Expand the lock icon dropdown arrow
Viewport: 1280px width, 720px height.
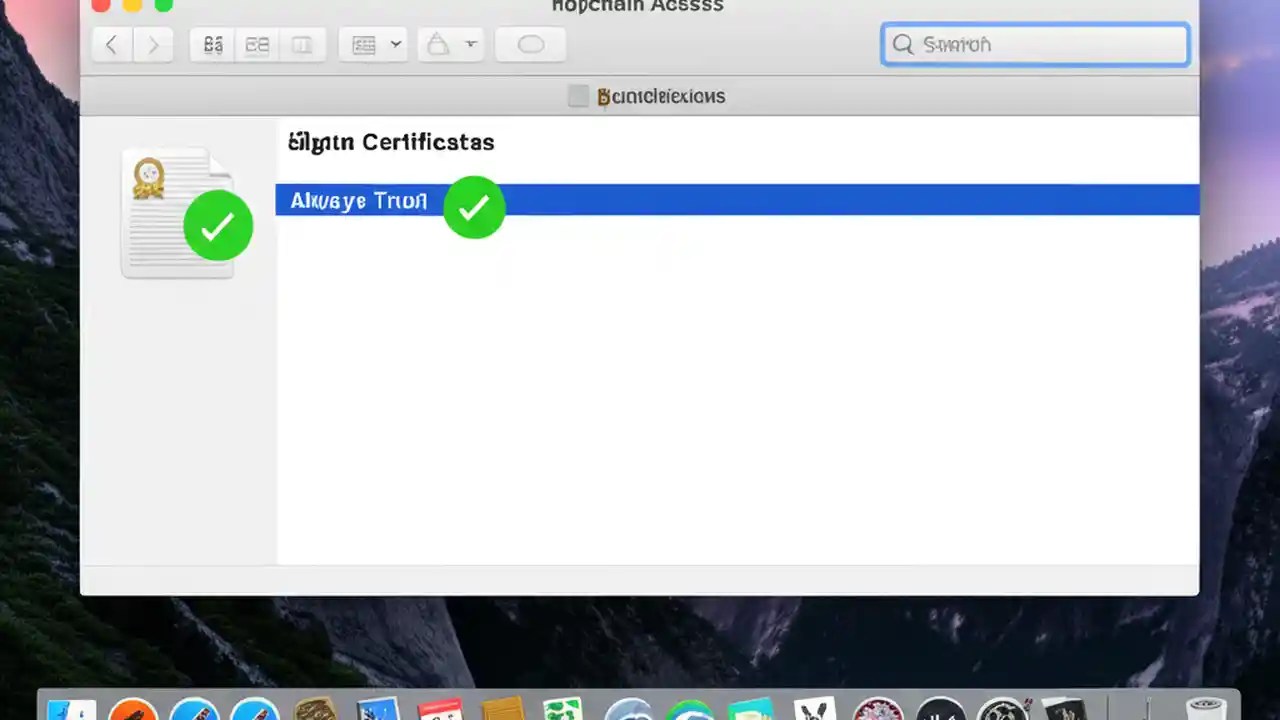coord(470,44)
